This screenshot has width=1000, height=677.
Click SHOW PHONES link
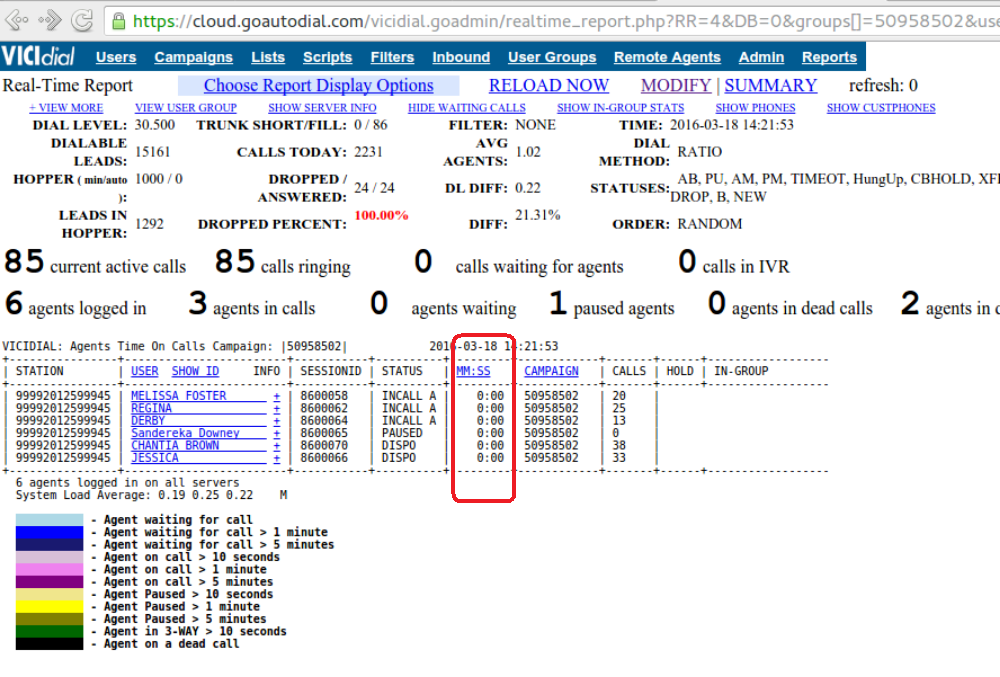point(755,108)
